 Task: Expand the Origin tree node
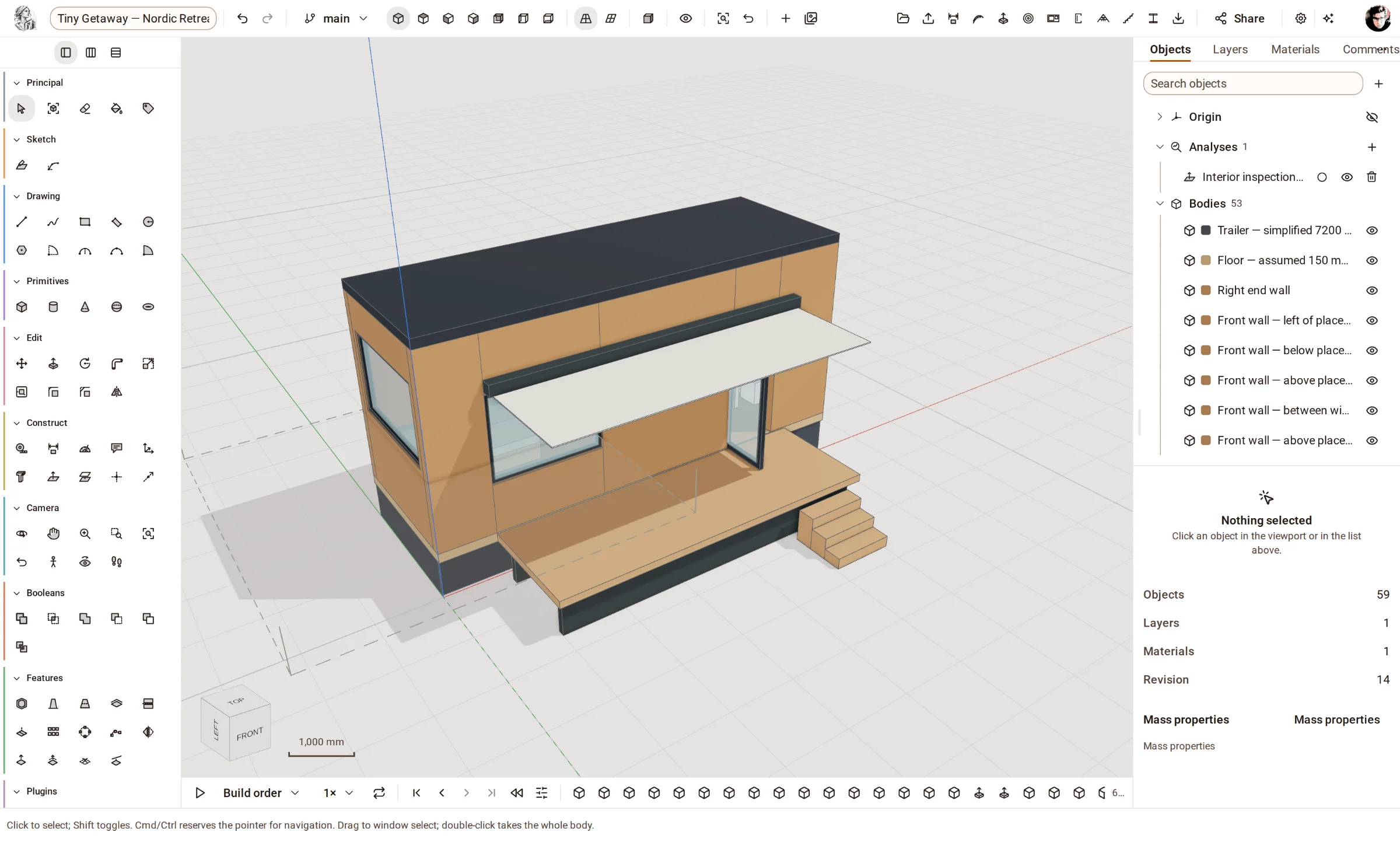1160,117
